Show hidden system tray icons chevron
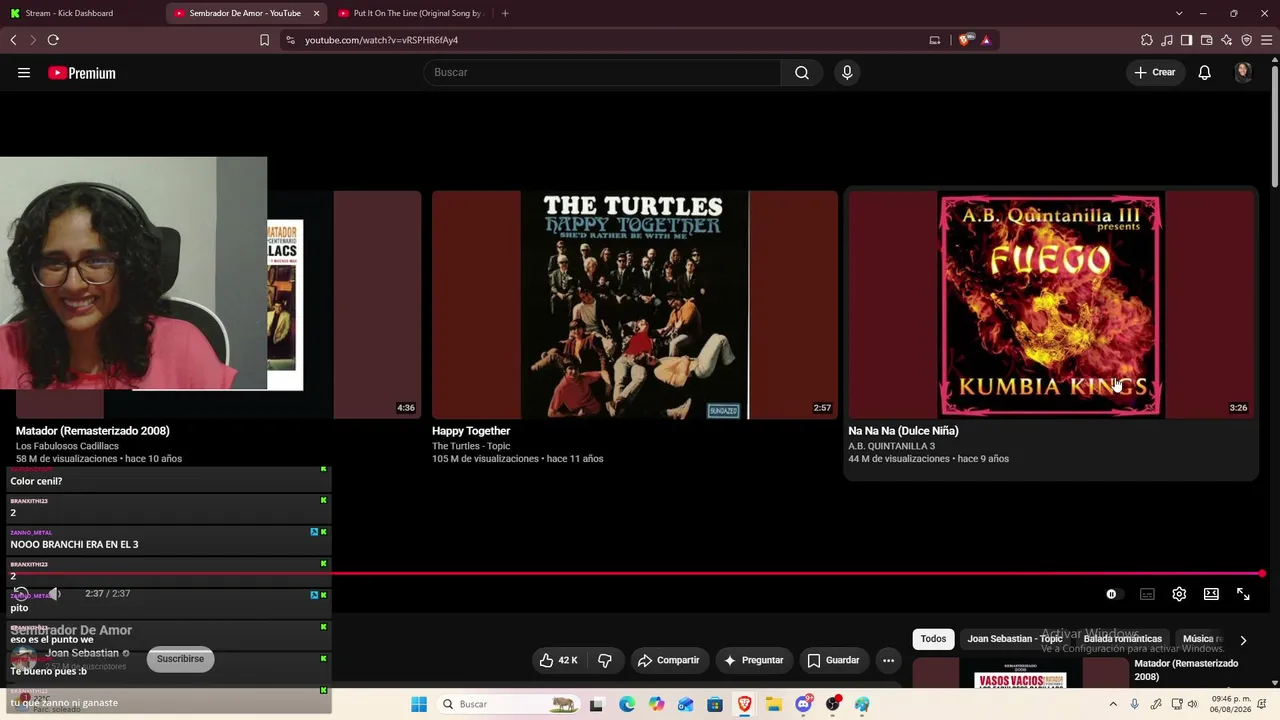Image resolution: width=1280 pixels, height=720 pixels. click(1113, 704)
